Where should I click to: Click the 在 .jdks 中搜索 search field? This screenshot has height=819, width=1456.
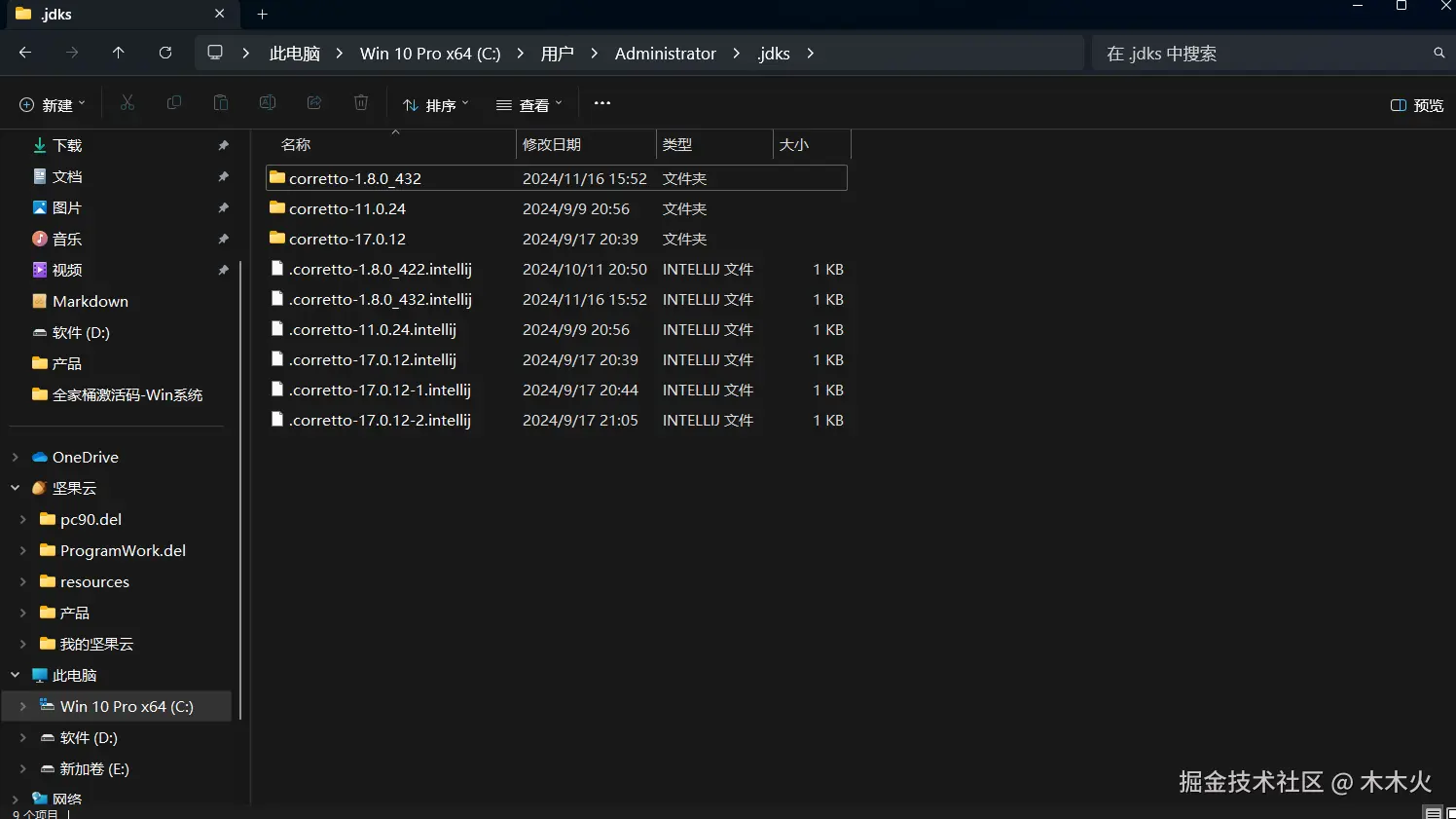pos(1263,54)
